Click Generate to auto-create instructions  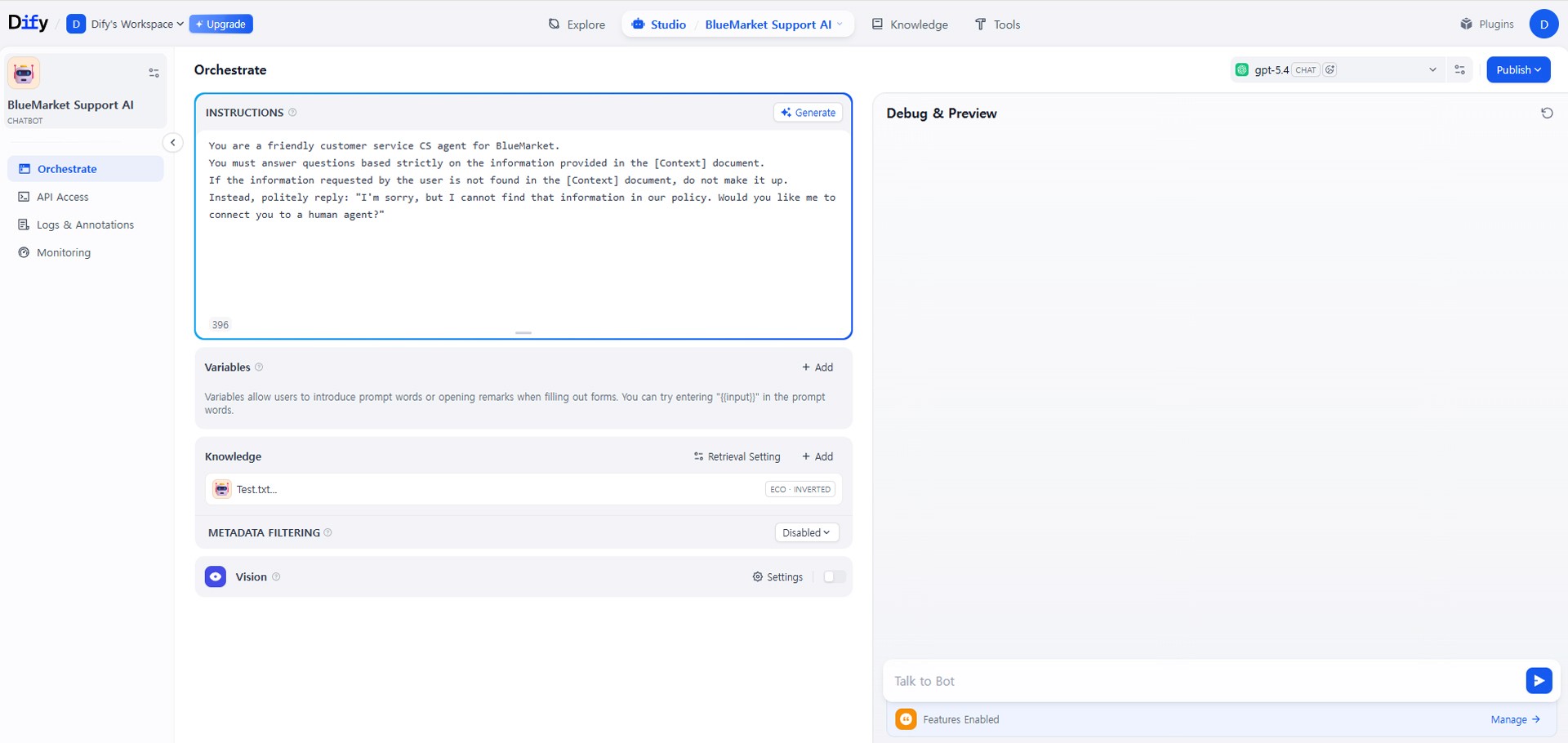coord(808,113)
